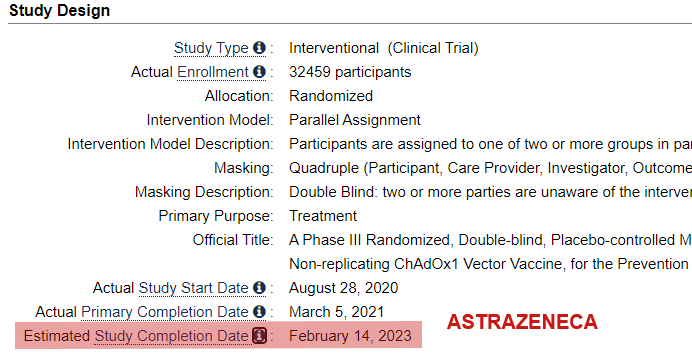Click the August 28, 2020 date value

343,288
